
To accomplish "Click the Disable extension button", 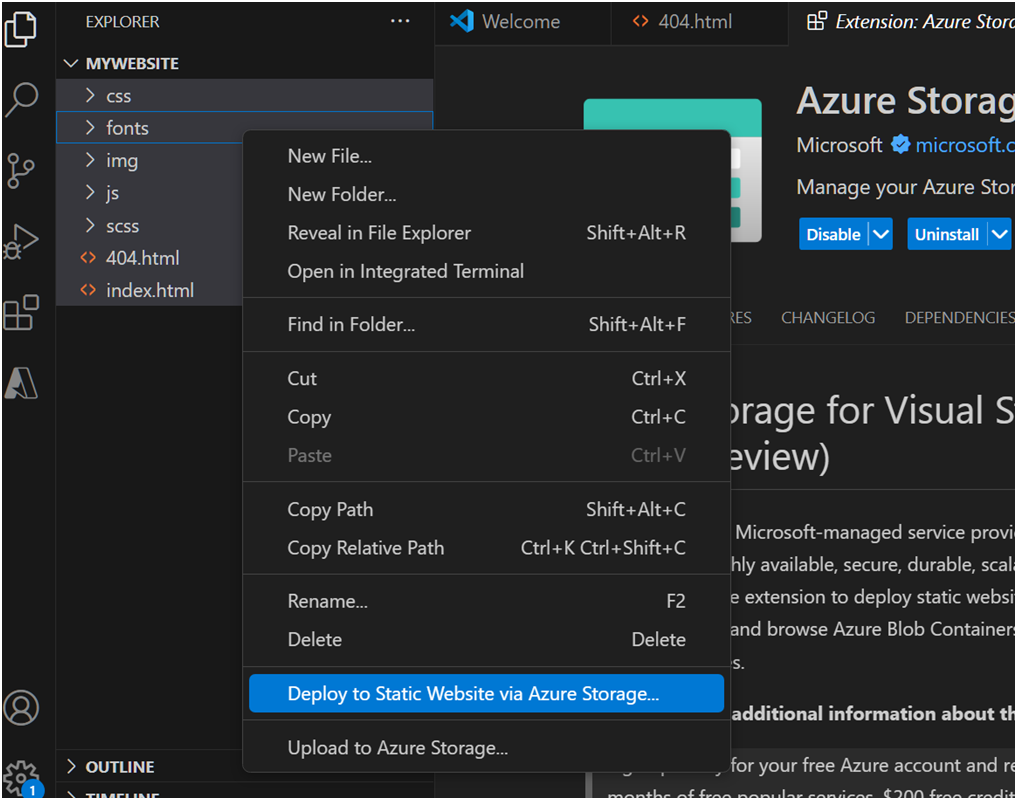I will click(833, 234).
